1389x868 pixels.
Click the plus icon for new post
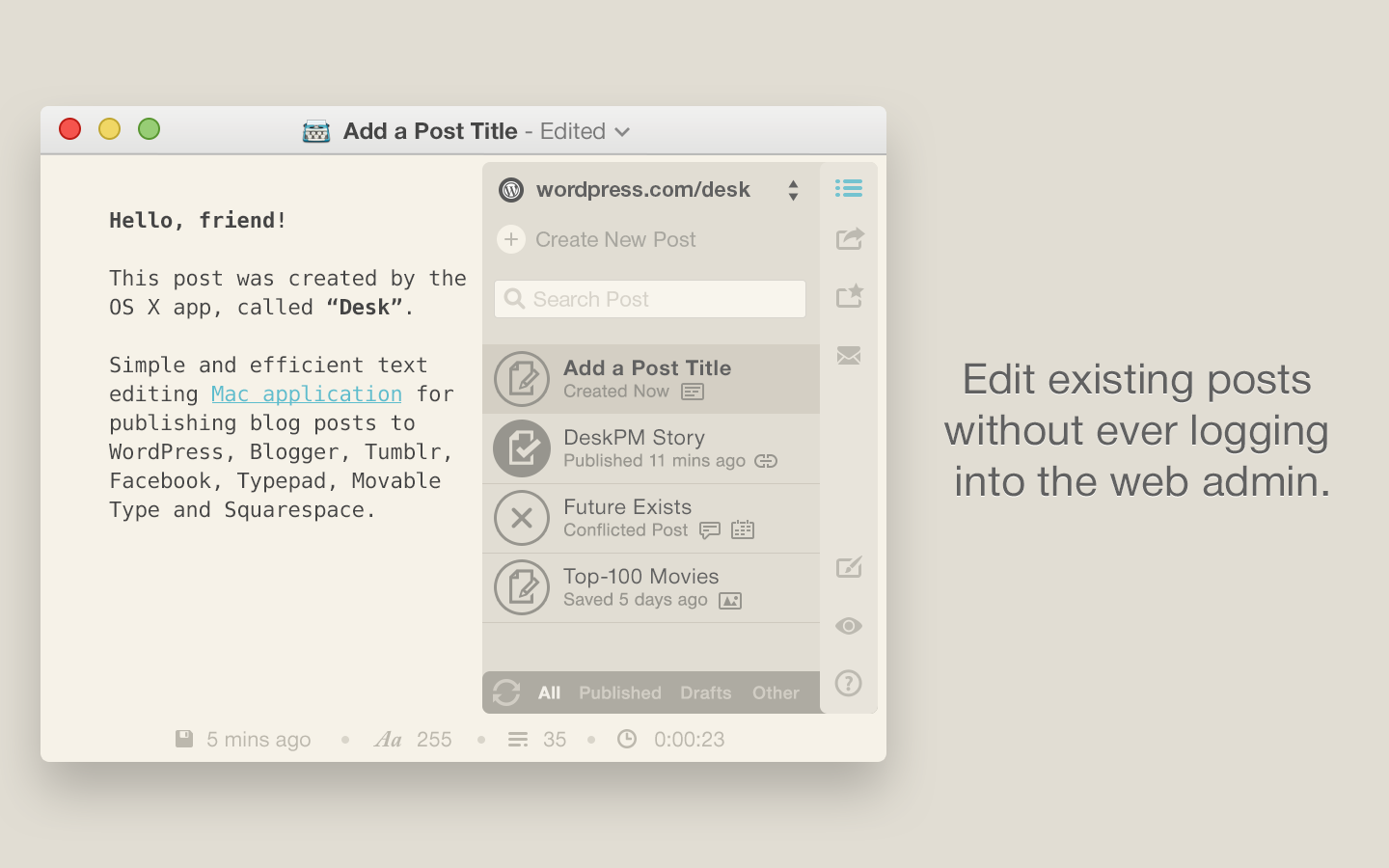coord(511,239)
